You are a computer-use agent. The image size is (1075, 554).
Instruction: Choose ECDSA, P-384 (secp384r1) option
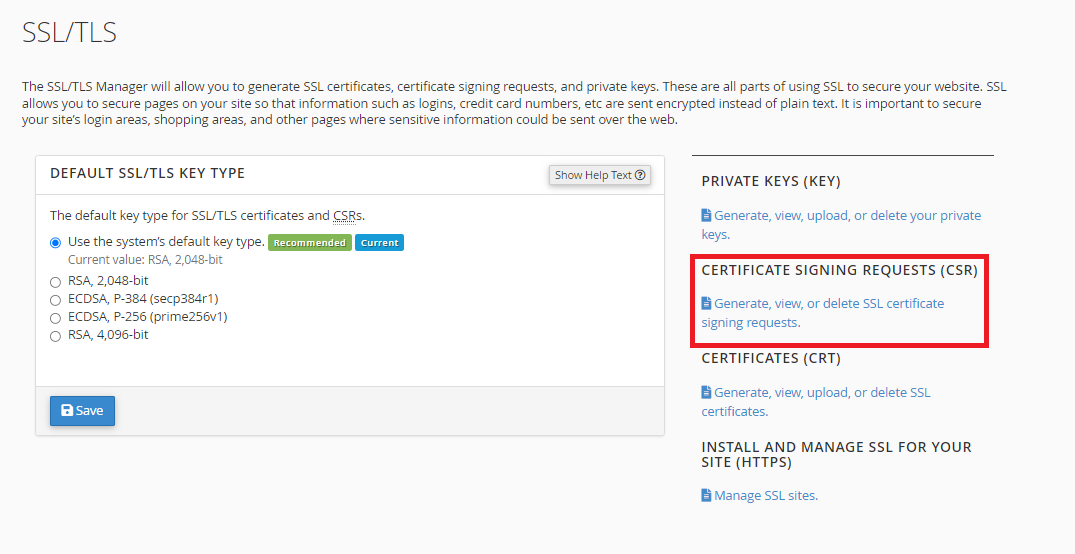tap(56, 300)
